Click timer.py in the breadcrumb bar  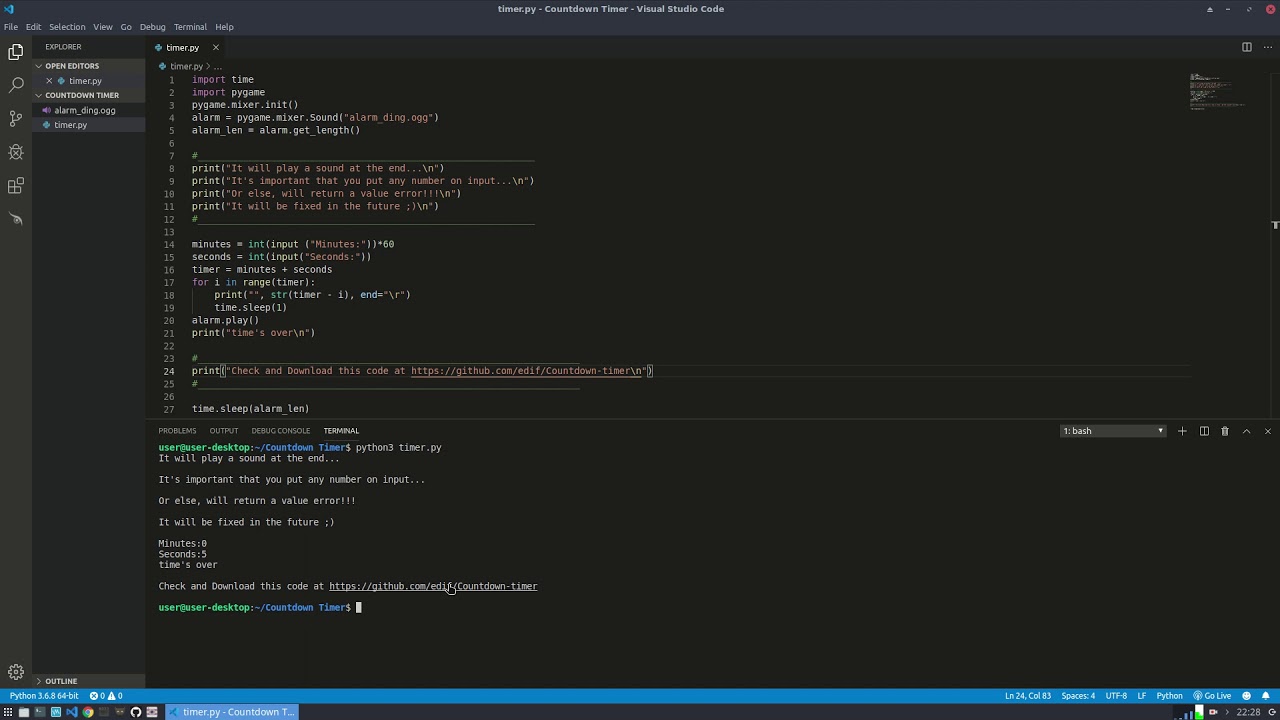(x=186, y=66)
